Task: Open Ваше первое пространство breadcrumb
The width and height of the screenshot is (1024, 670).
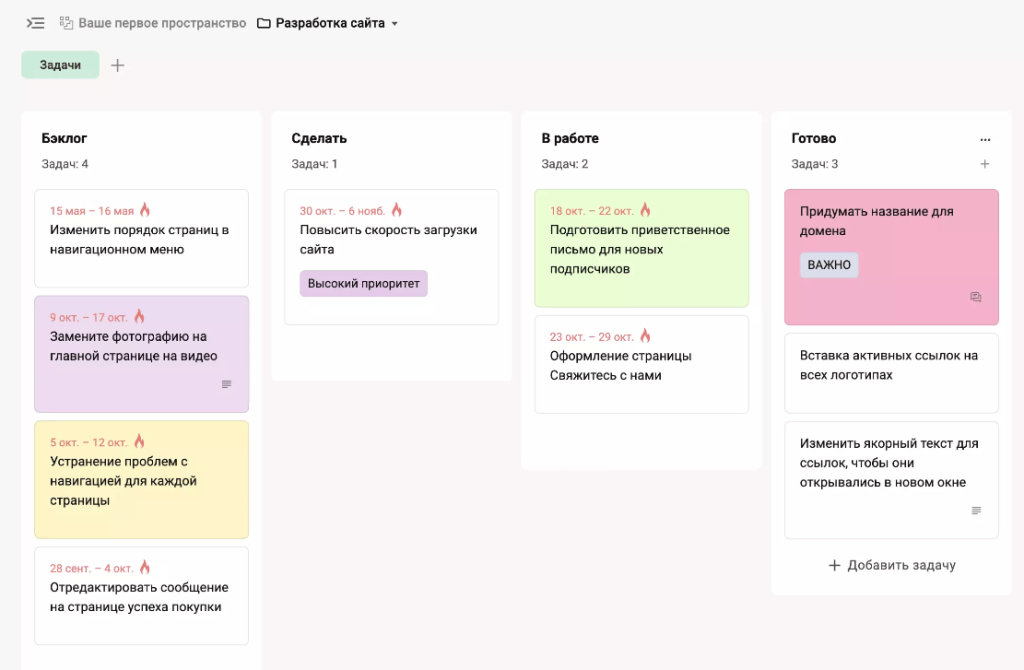Action: (152, 23)
